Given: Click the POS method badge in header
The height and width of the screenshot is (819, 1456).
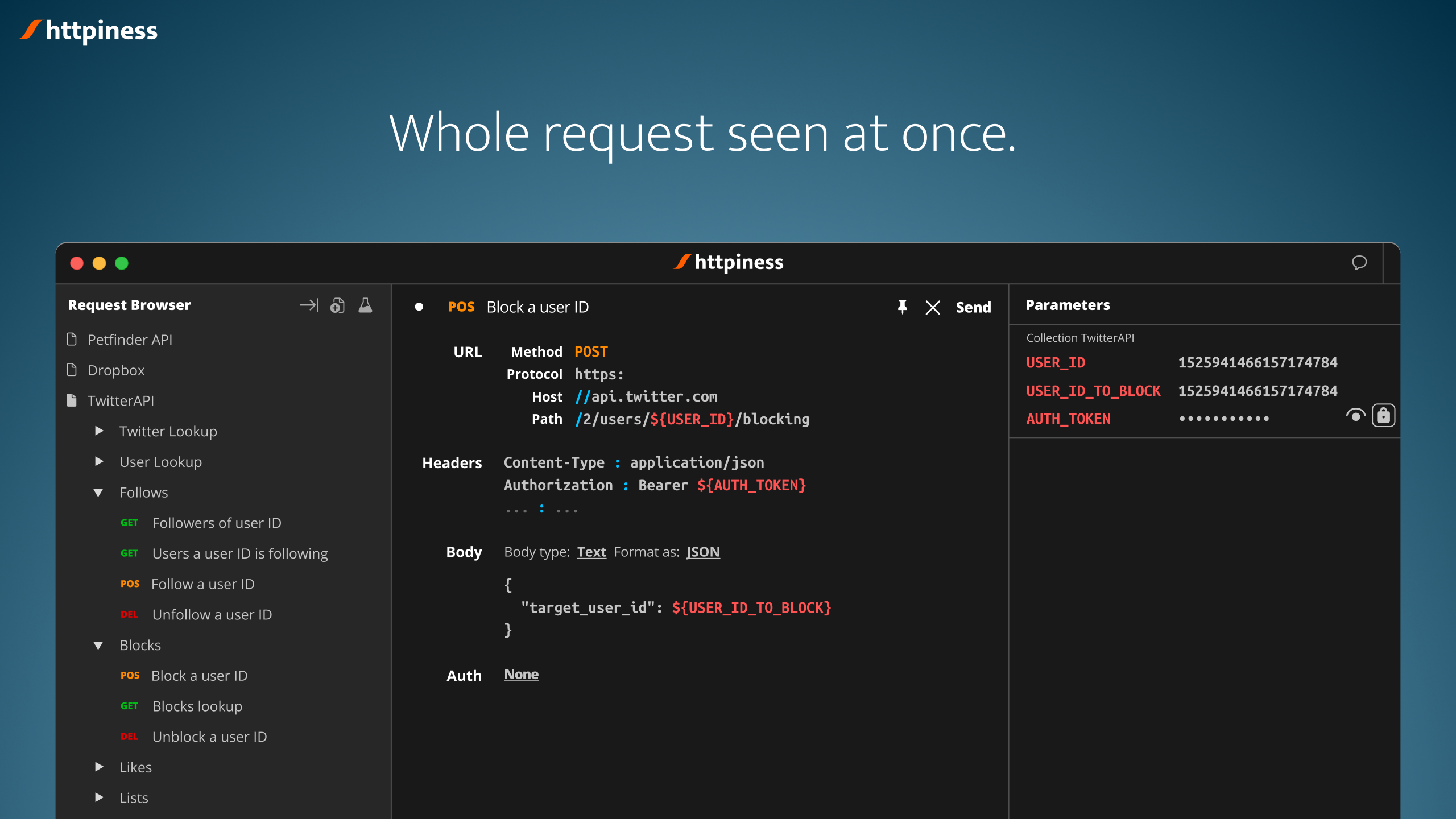Looking at the screenshot, I should pos(461,307).
